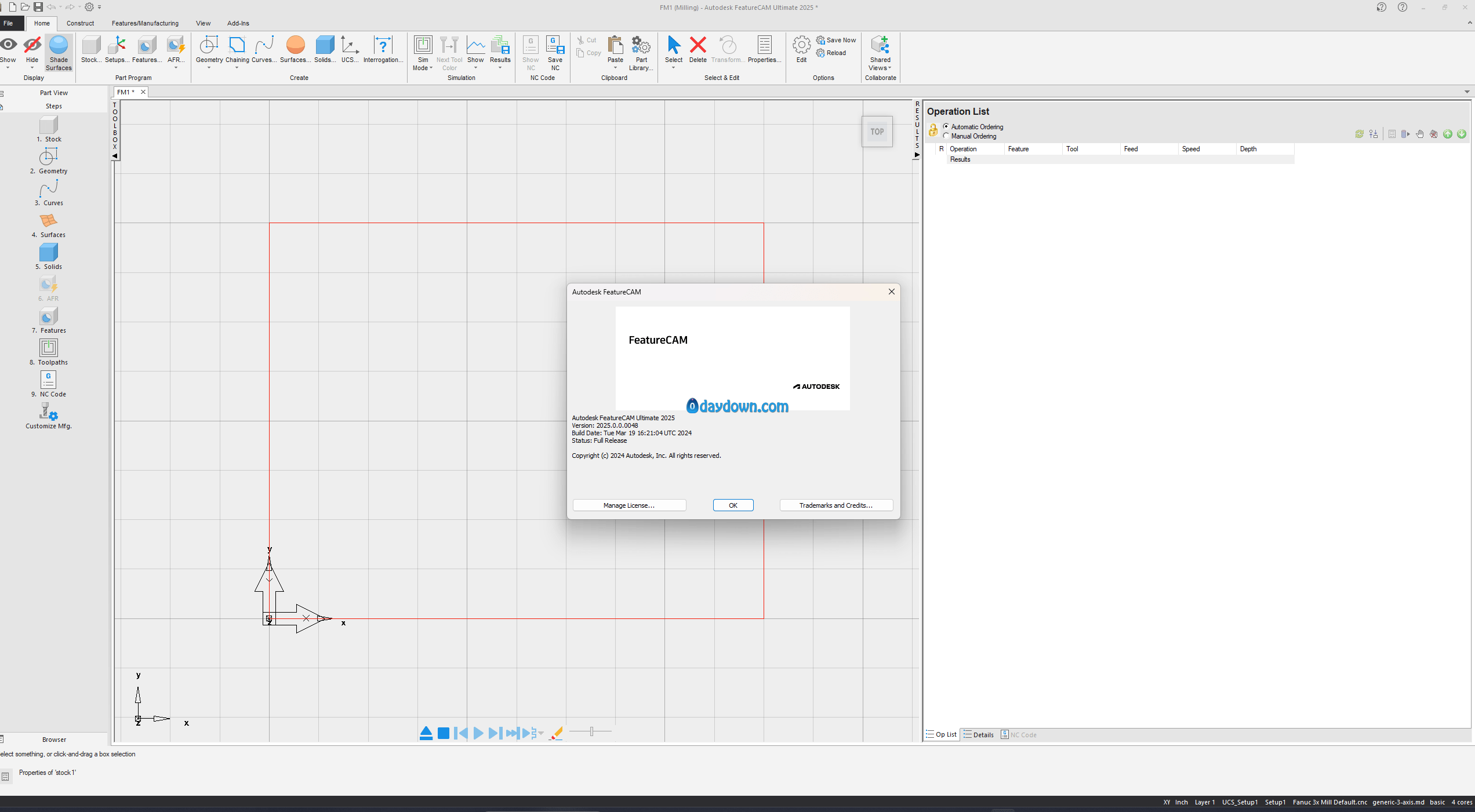Expand the Sim Mode dropdown
This screenshot has height=812, width=1475.
click(431, 68)
